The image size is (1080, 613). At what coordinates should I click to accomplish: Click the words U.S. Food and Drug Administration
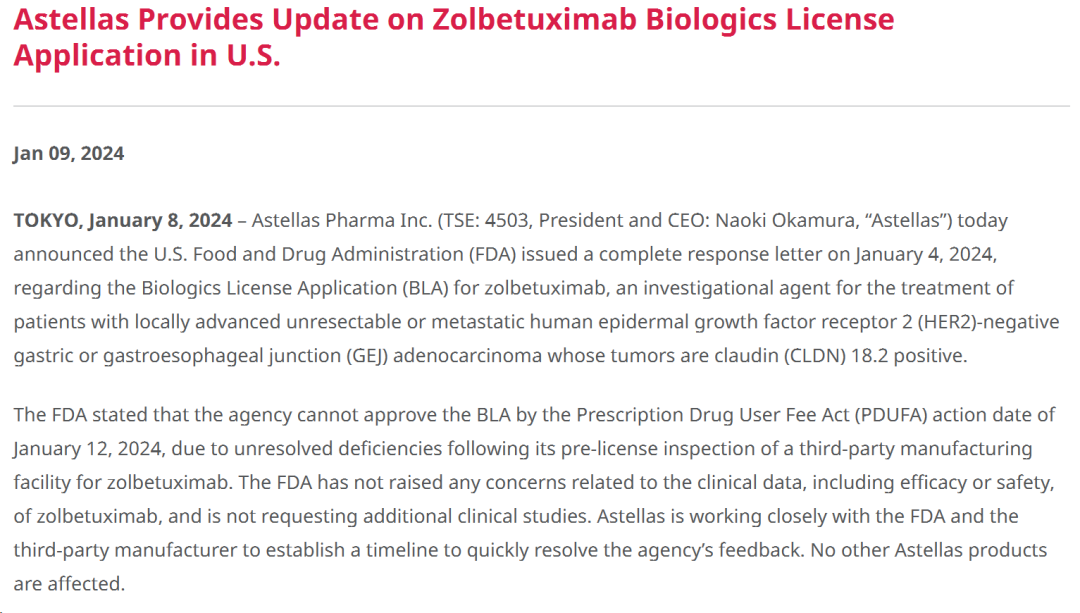pyautogui.click(x=309, y=254)
